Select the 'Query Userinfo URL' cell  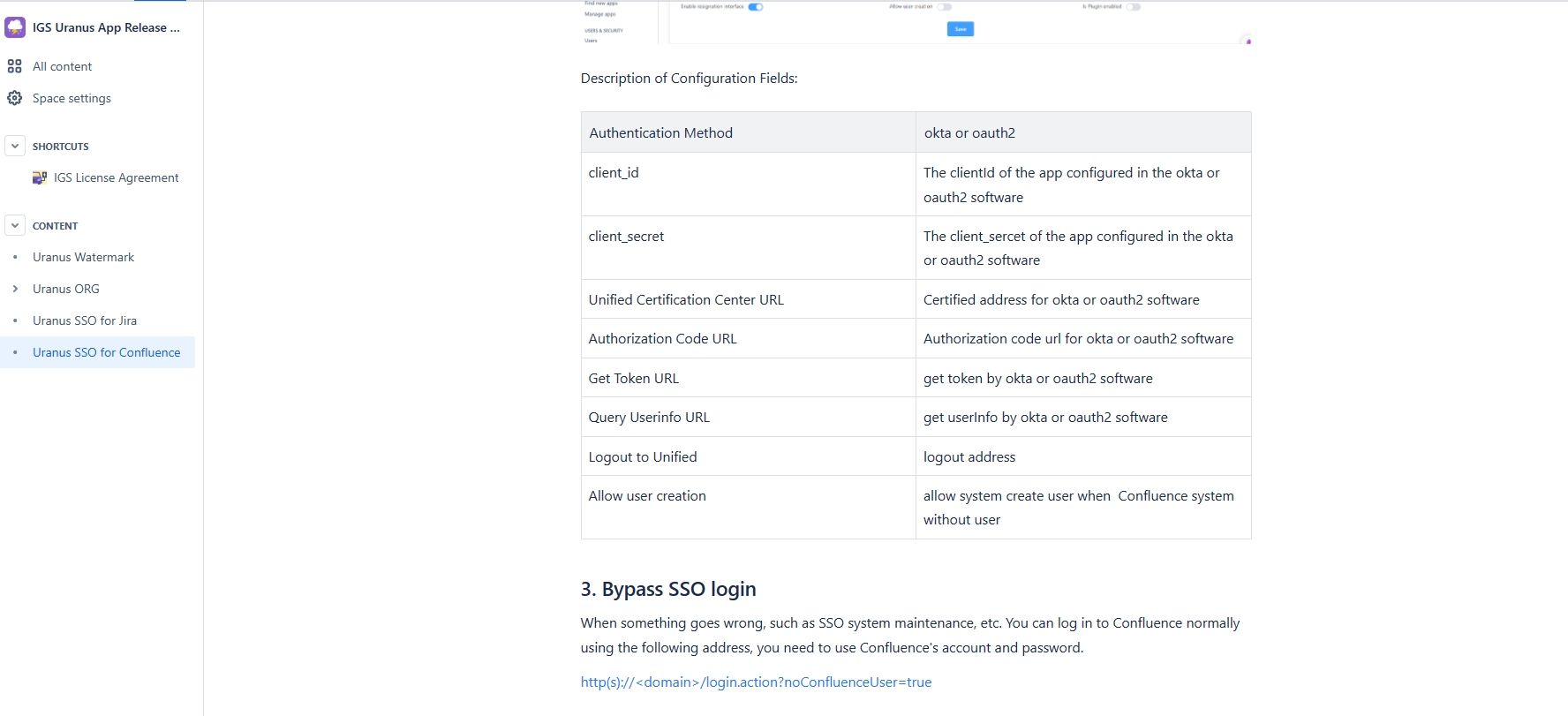(x=749, y=417)
